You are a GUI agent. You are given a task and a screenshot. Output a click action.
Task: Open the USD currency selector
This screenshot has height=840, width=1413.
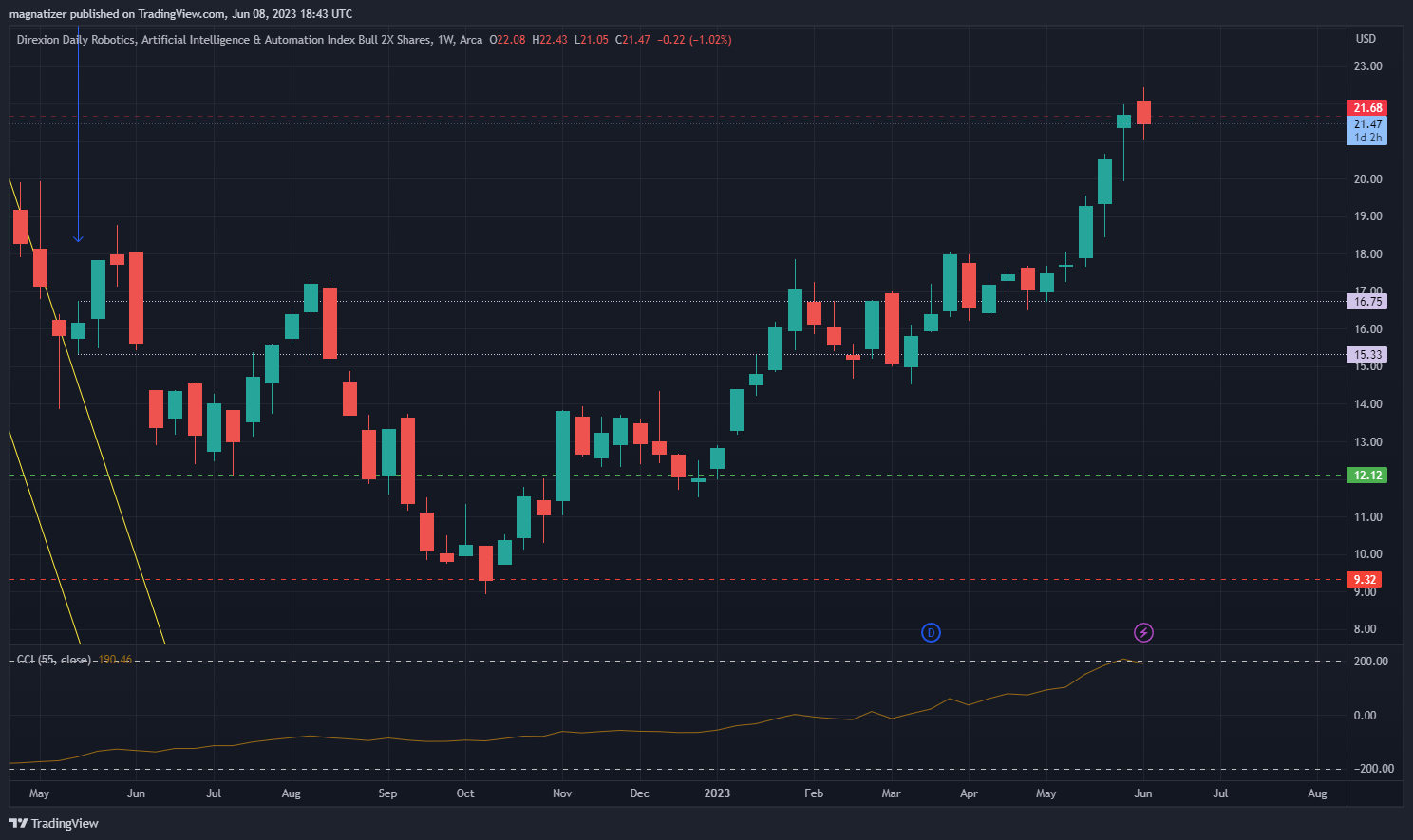point(1366,39)
